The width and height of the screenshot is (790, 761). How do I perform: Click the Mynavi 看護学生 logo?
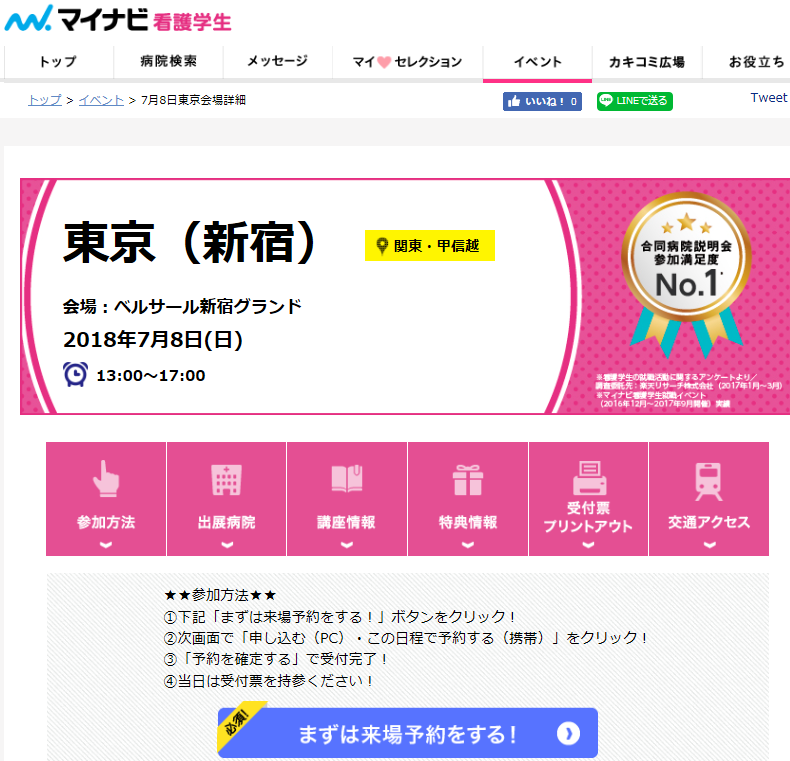coord(118,19)
